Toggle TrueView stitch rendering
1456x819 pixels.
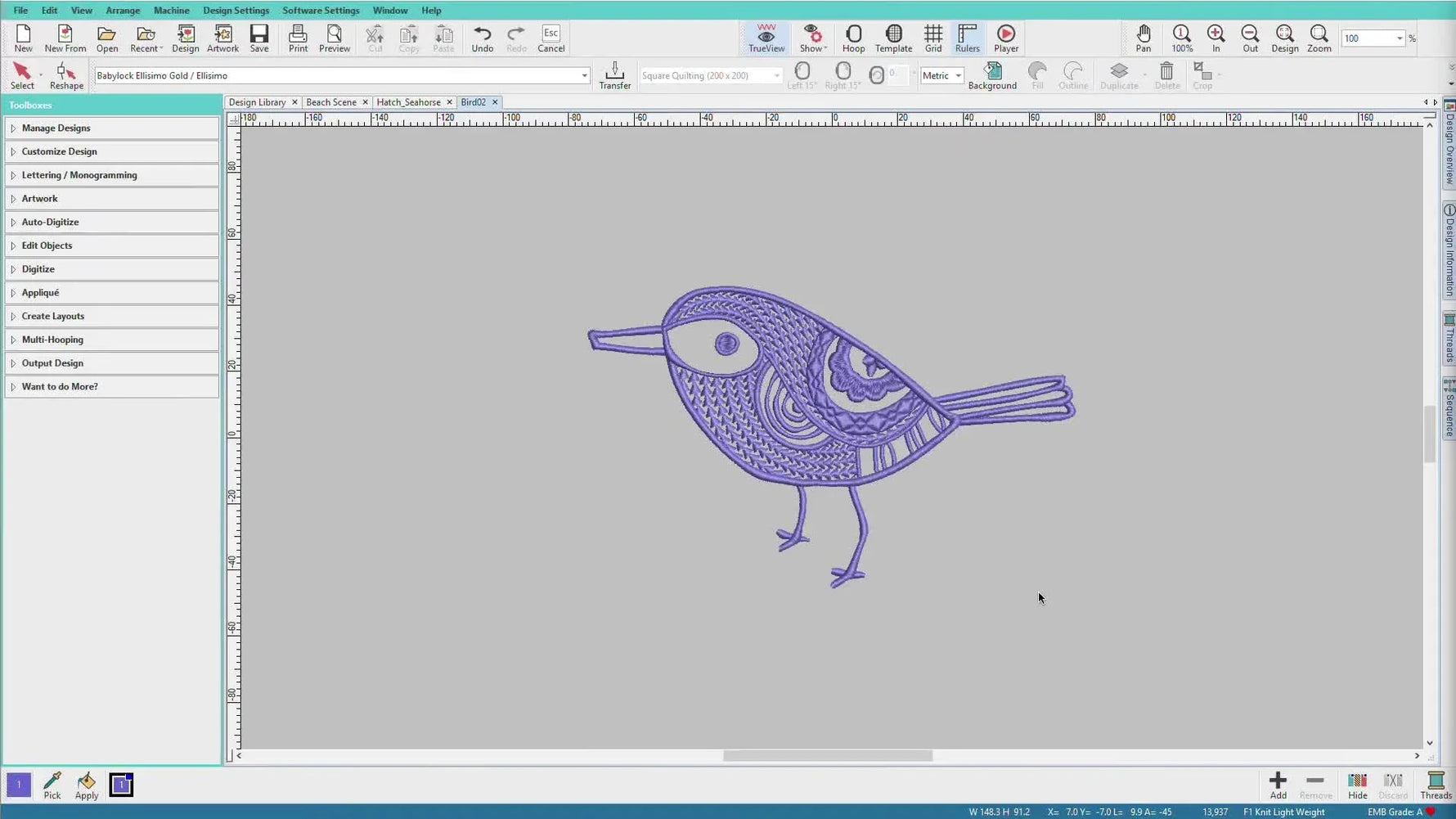click(766, 38)
